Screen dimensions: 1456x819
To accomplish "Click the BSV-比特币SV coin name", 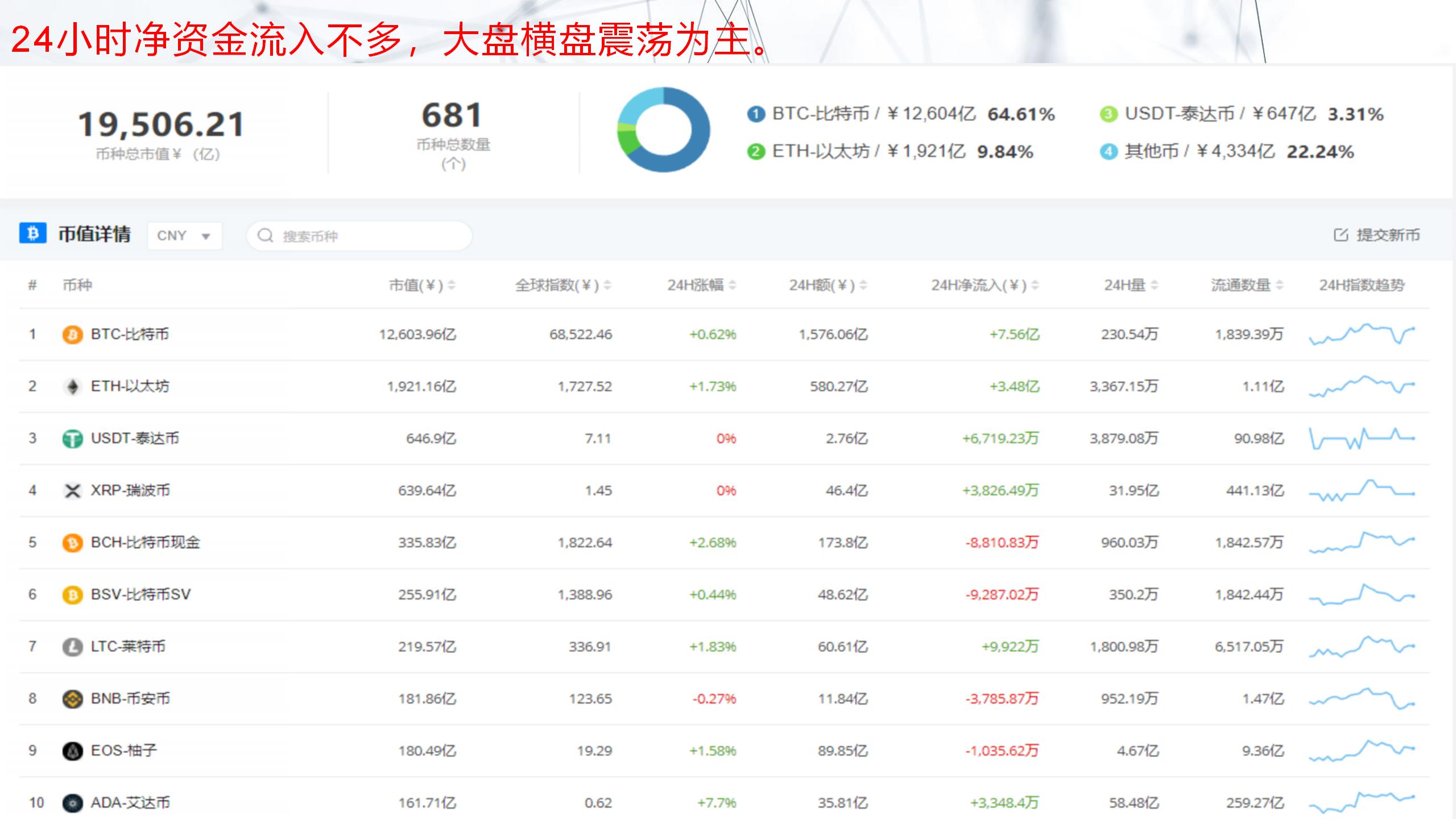I will [140, 594].
